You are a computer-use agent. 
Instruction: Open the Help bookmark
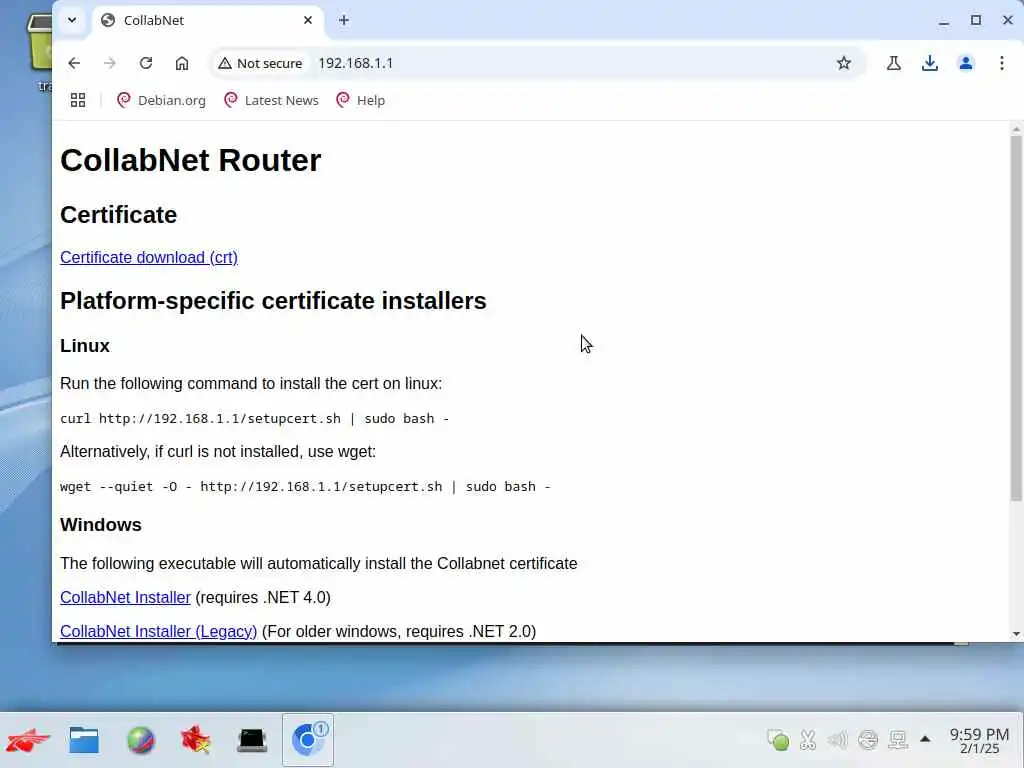(360, 100)
